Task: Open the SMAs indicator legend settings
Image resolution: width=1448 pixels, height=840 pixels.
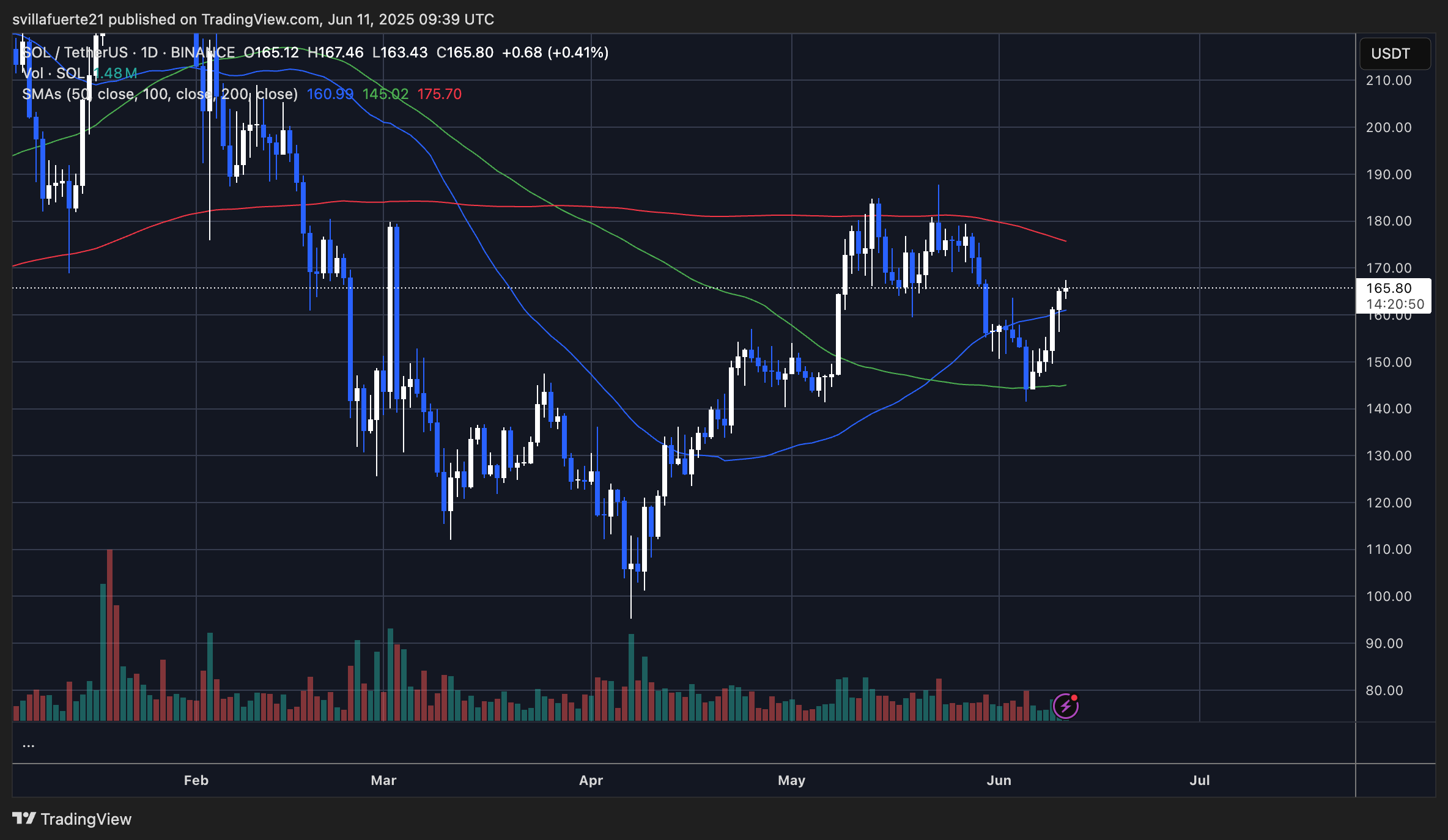Action: click(x=160, y=94)
